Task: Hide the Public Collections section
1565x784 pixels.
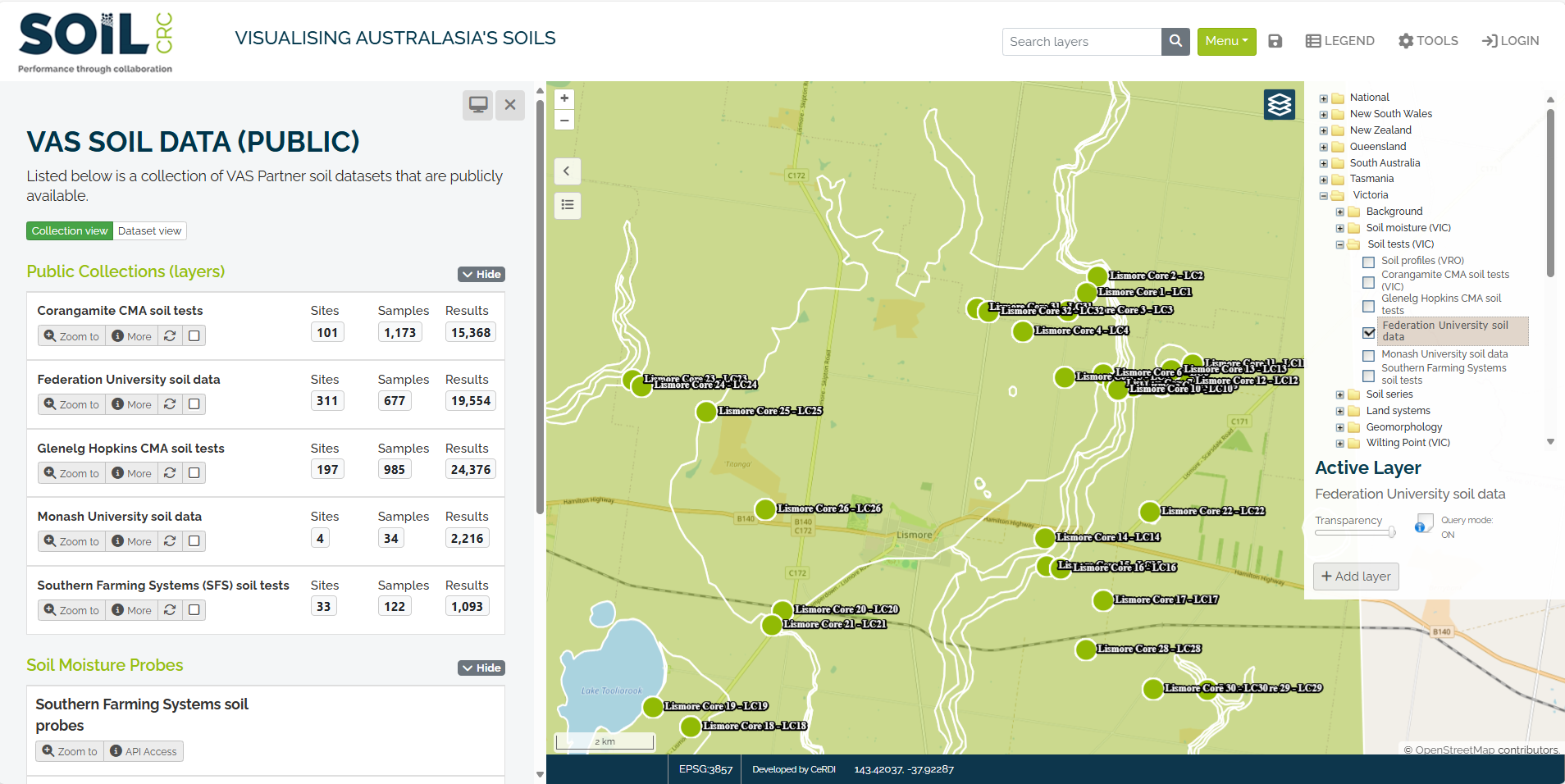Action: (x=481, y=275)
